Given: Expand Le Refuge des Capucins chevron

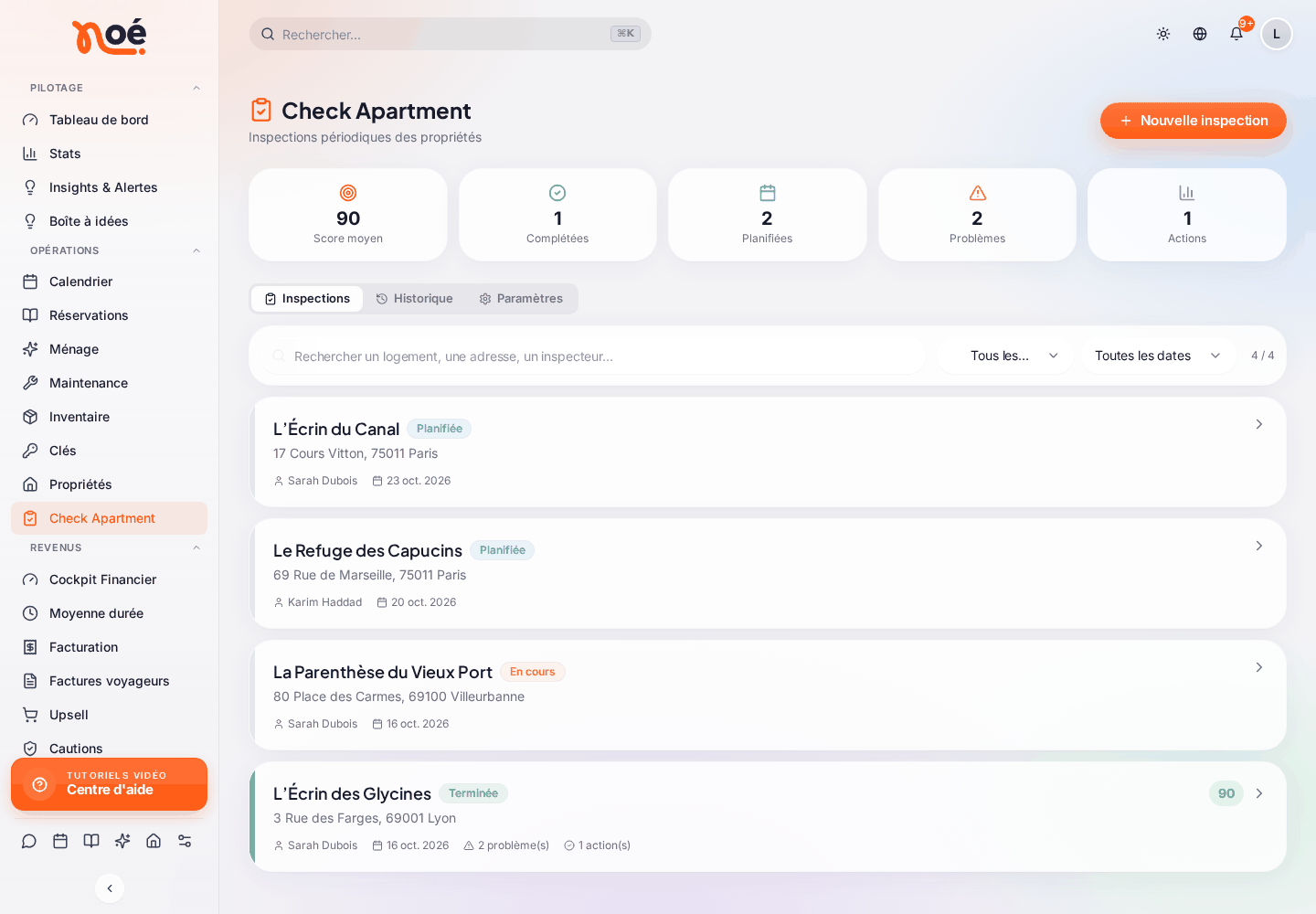Looking at the screenshot, I should [x=1259, y=546].
